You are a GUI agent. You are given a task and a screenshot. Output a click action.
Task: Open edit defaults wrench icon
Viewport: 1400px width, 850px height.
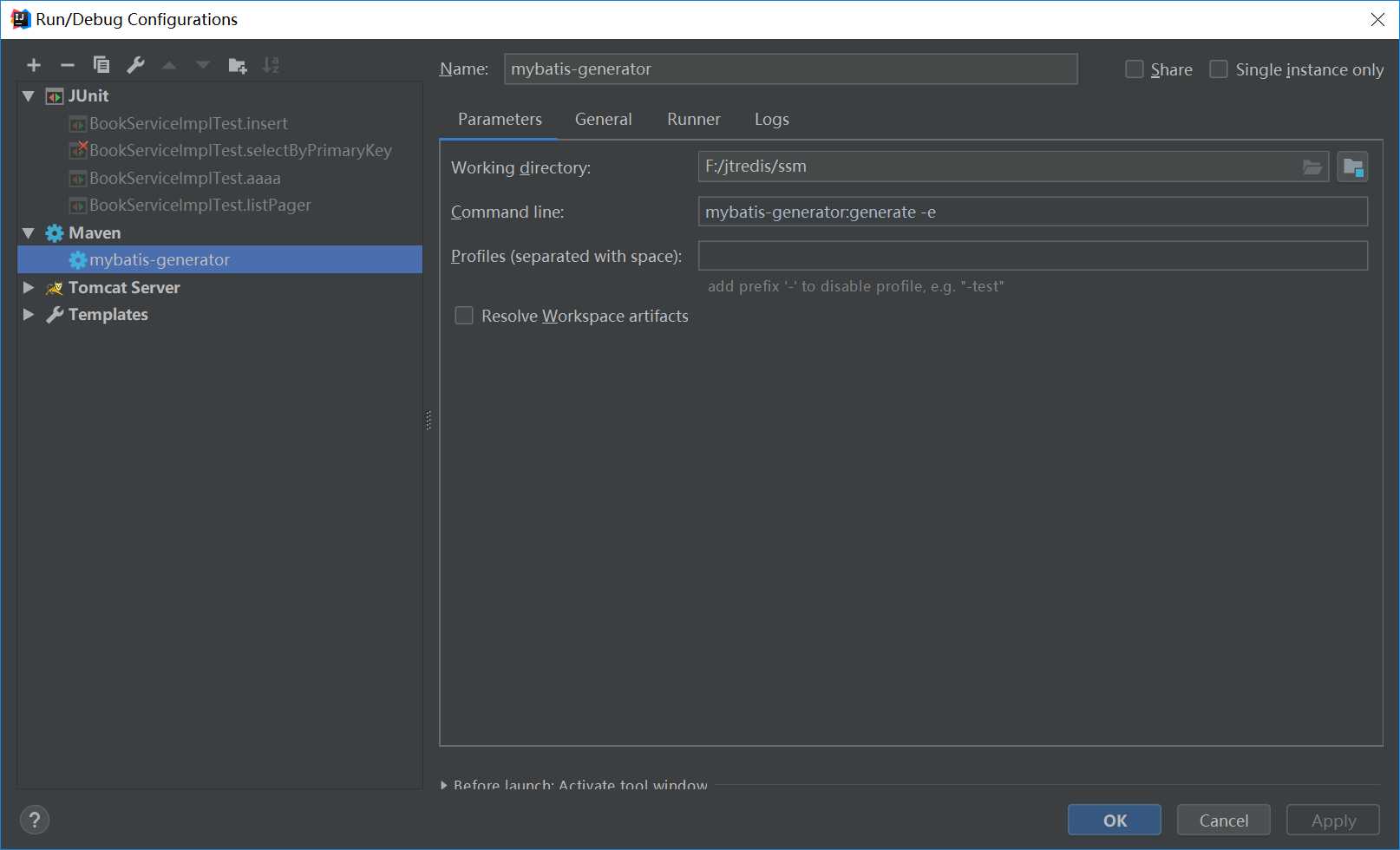(135, 65)
